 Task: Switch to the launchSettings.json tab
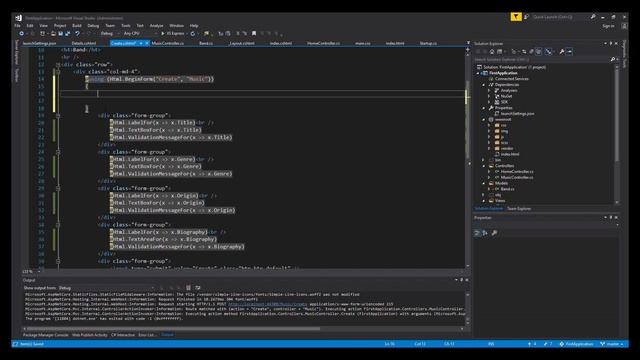point(39,43)
